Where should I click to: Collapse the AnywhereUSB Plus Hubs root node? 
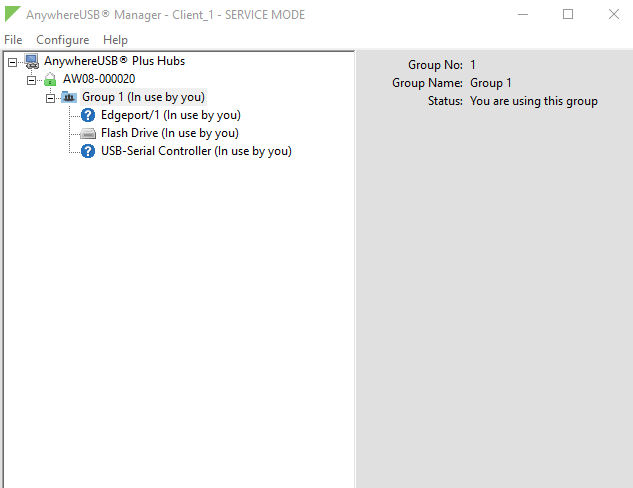[13, 62]
